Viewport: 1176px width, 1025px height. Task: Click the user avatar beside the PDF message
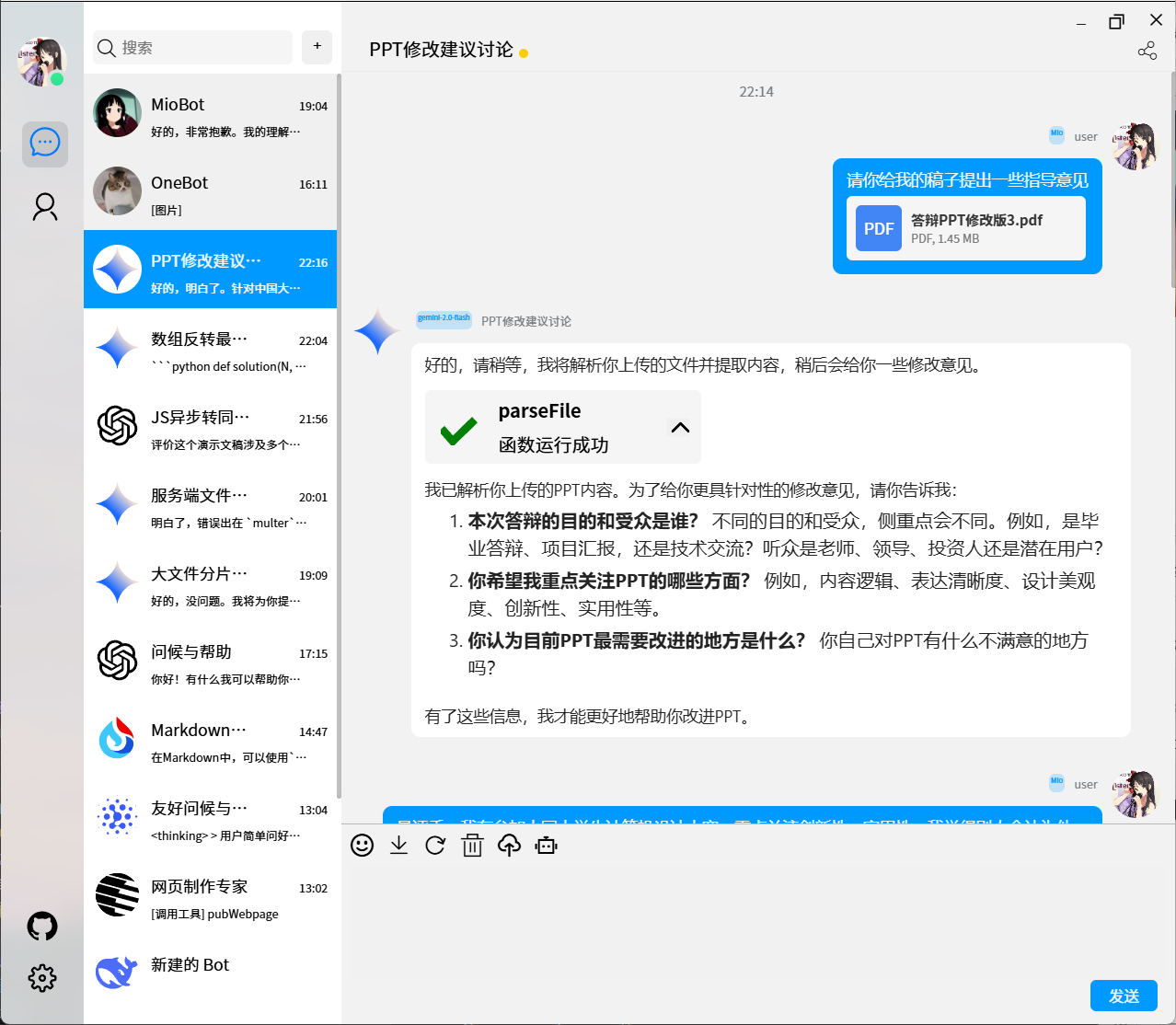click(x=1136, y=147)
